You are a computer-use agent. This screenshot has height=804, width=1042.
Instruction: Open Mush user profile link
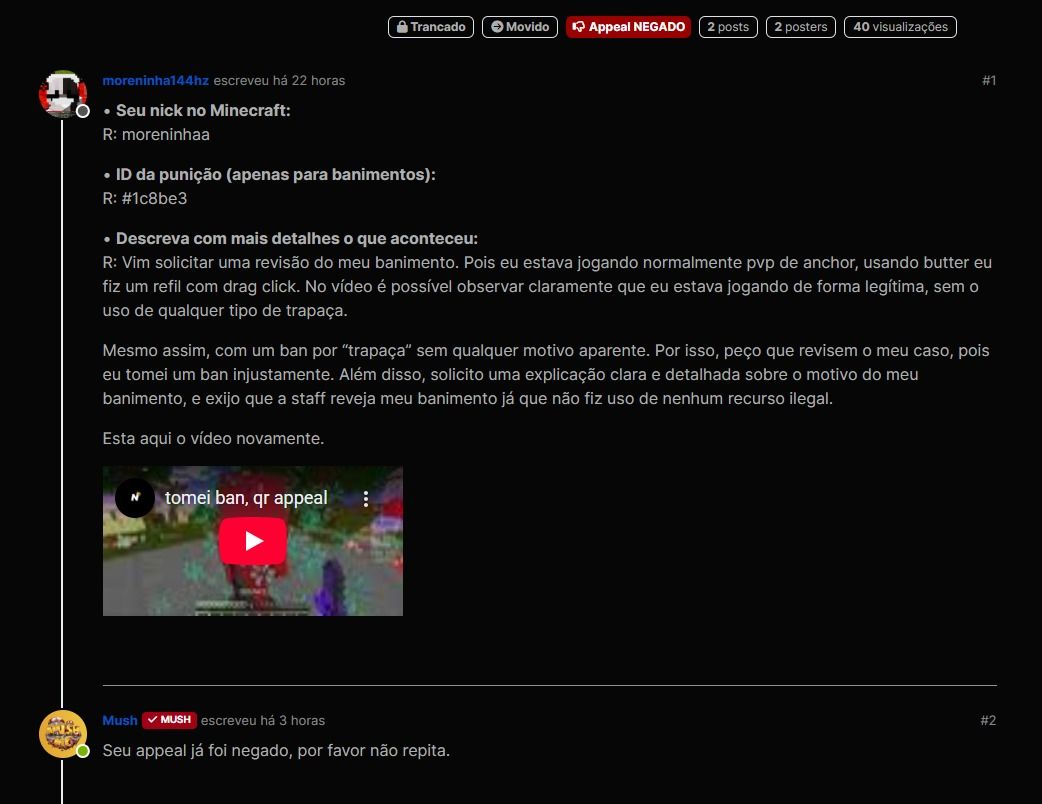tap(120, 720)
